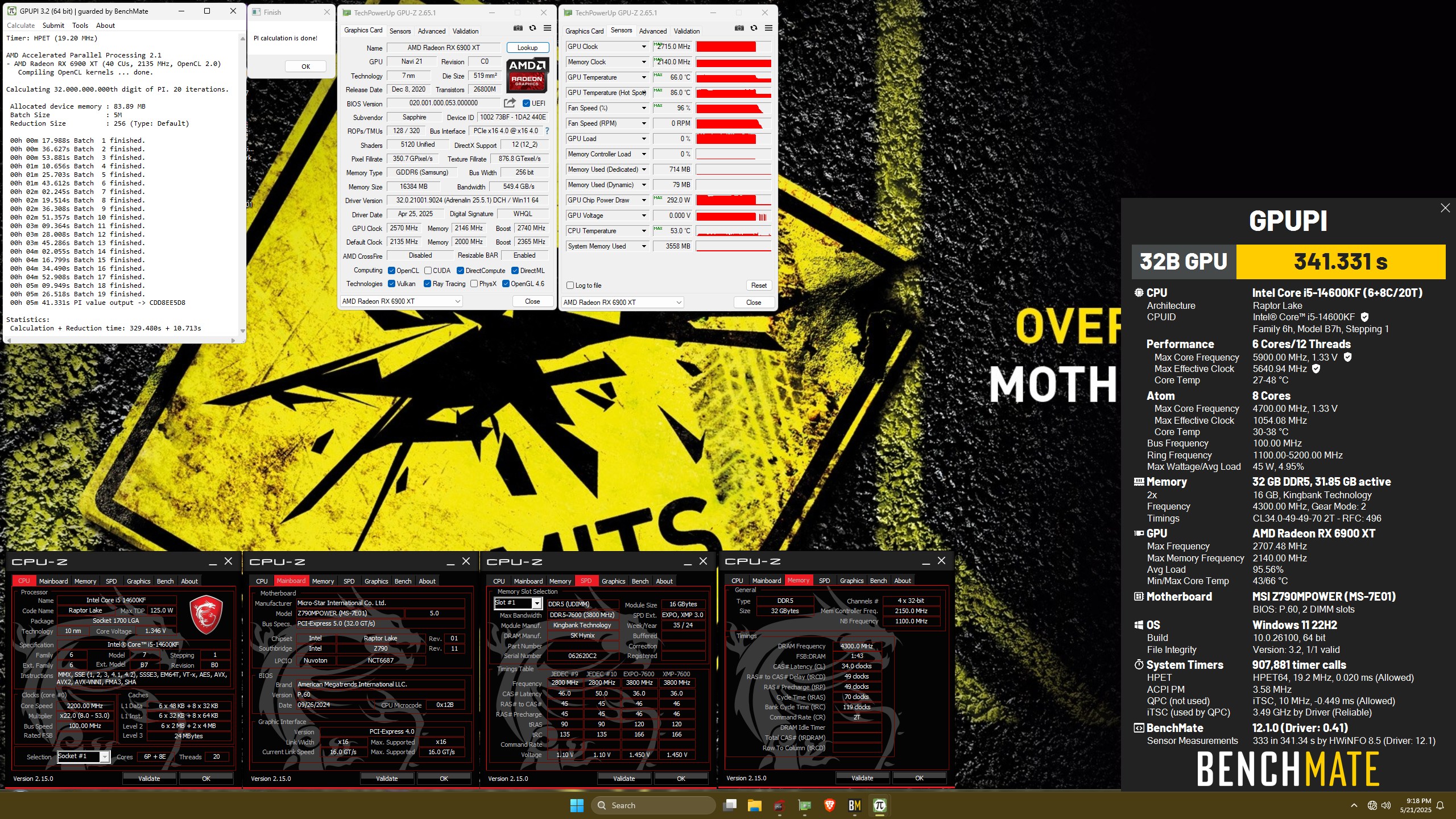Viewport: 1456px width, 819px height.
Task: Open the Submit menu in GPUPI
Action: pos(53,26)
